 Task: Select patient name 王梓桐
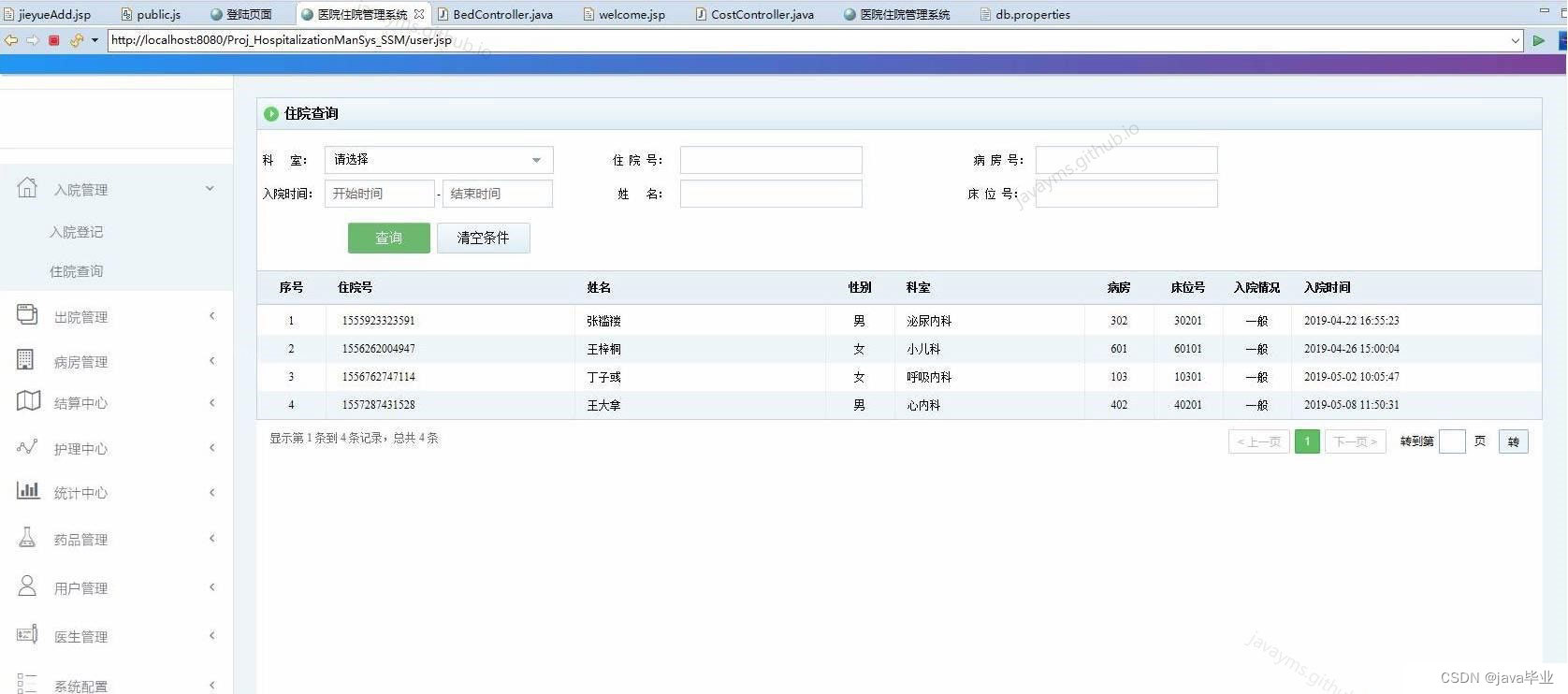604,349
